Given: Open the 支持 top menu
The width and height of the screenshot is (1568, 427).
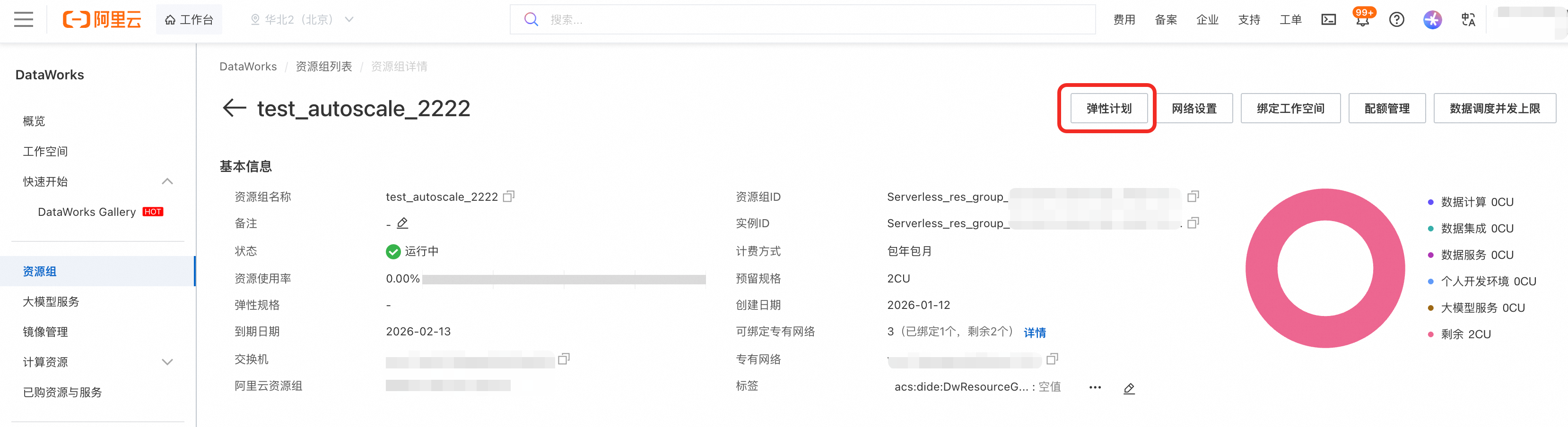Looking at the screenshot, I should click(x=1249, y=19).
